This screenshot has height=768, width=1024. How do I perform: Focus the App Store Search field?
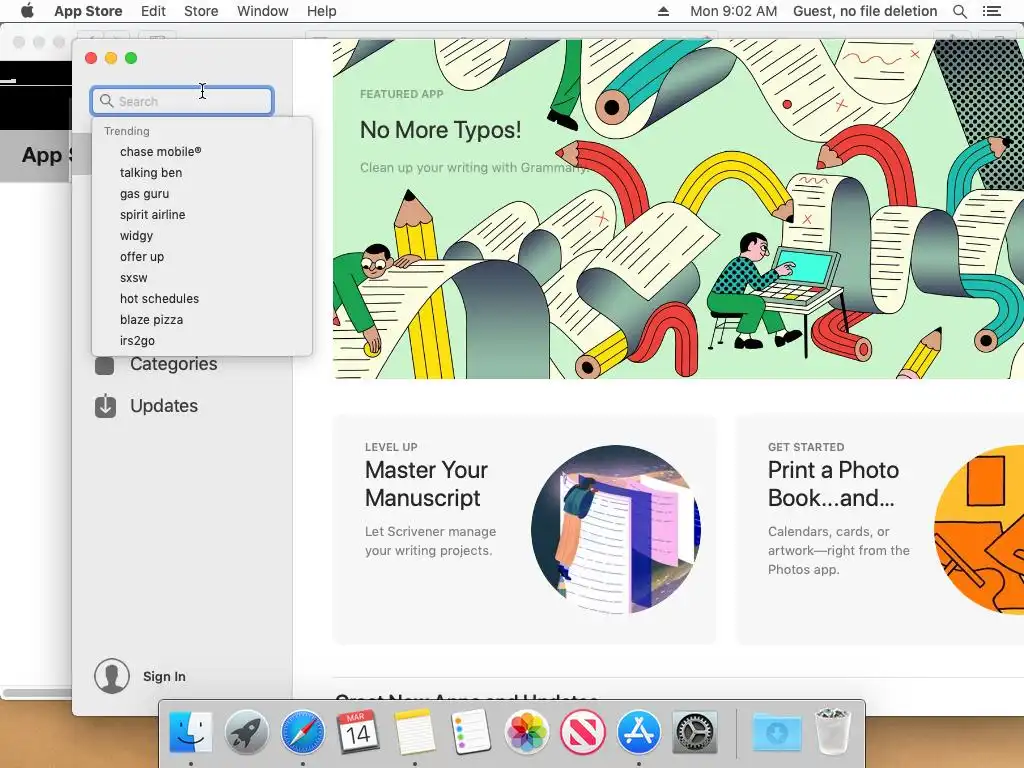click(182, 101)
